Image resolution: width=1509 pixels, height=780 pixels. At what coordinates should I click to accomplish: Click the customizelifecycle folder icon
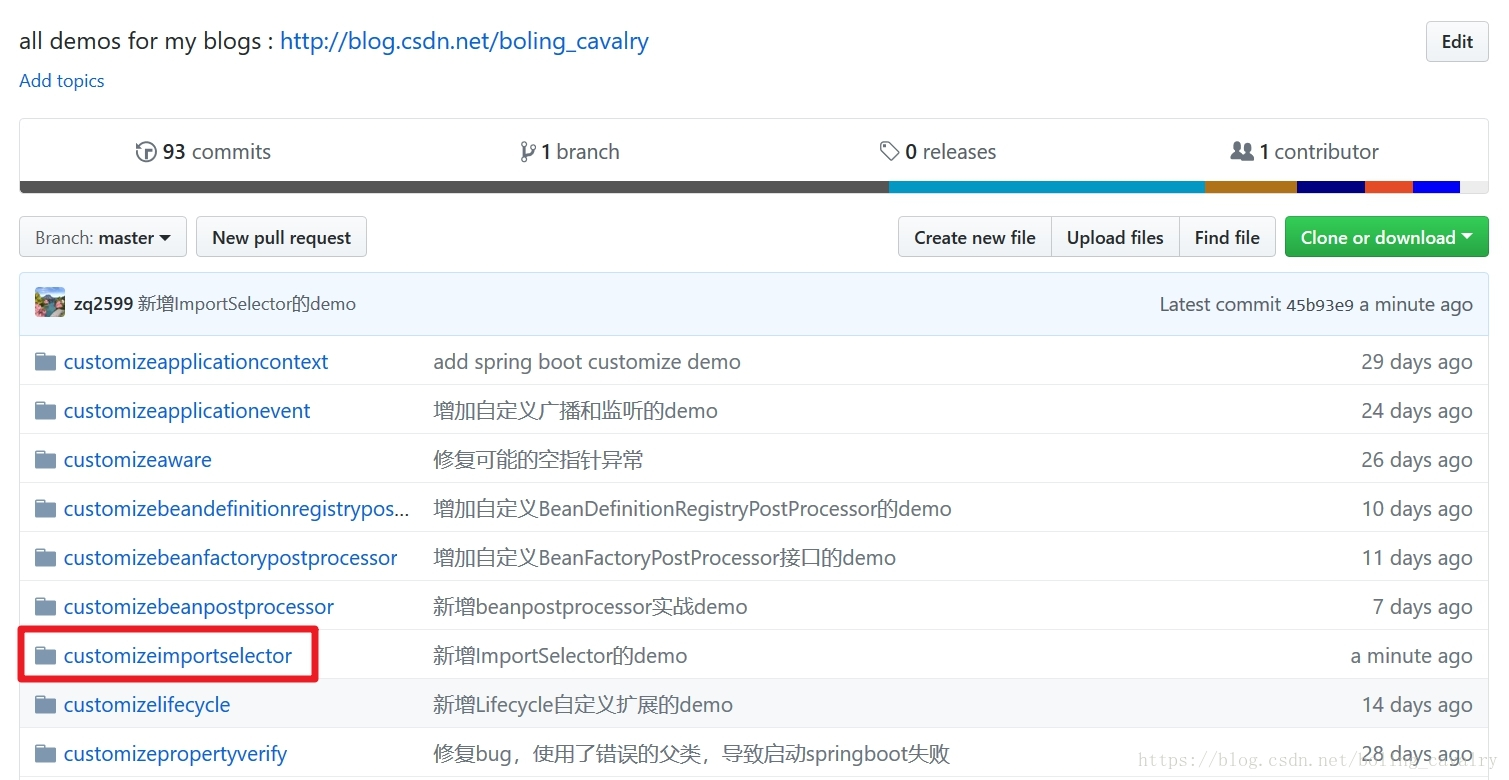coord(45,705)
